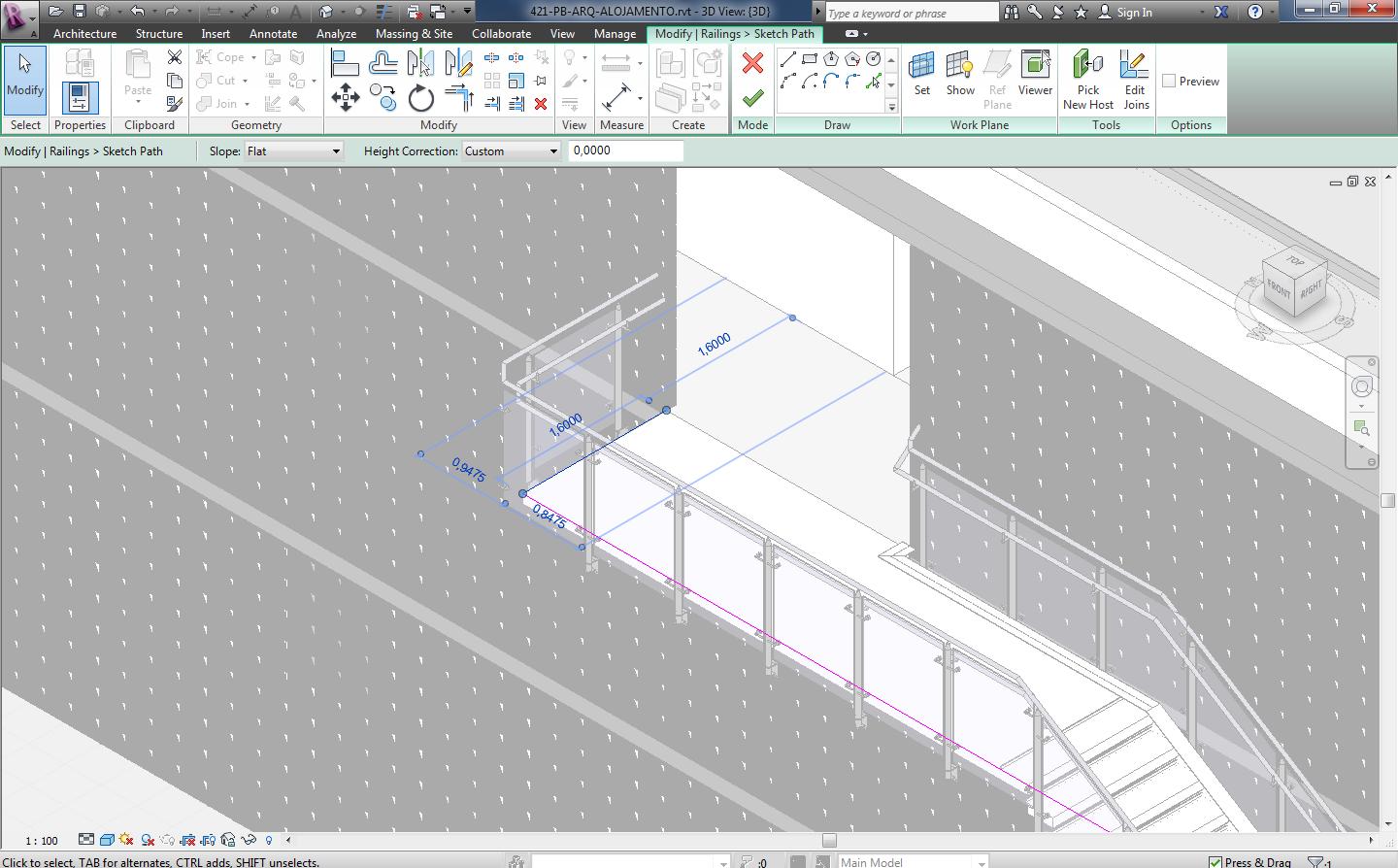Click the Sign In button

click(1134, 13)
